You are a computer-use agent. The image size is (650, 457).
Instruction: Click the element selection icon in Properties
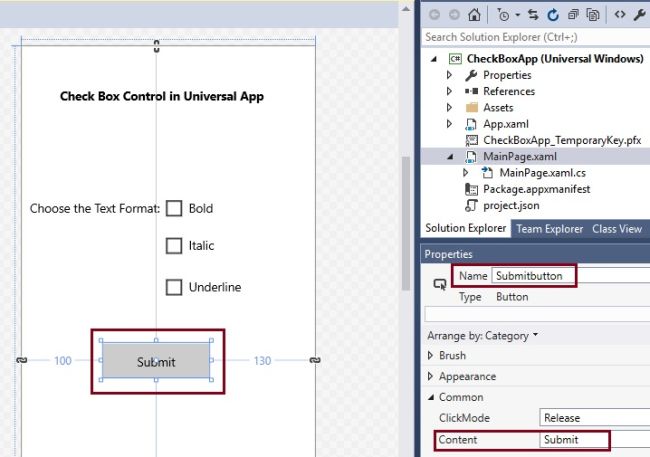pyautogui.click(x=440, y=284)
